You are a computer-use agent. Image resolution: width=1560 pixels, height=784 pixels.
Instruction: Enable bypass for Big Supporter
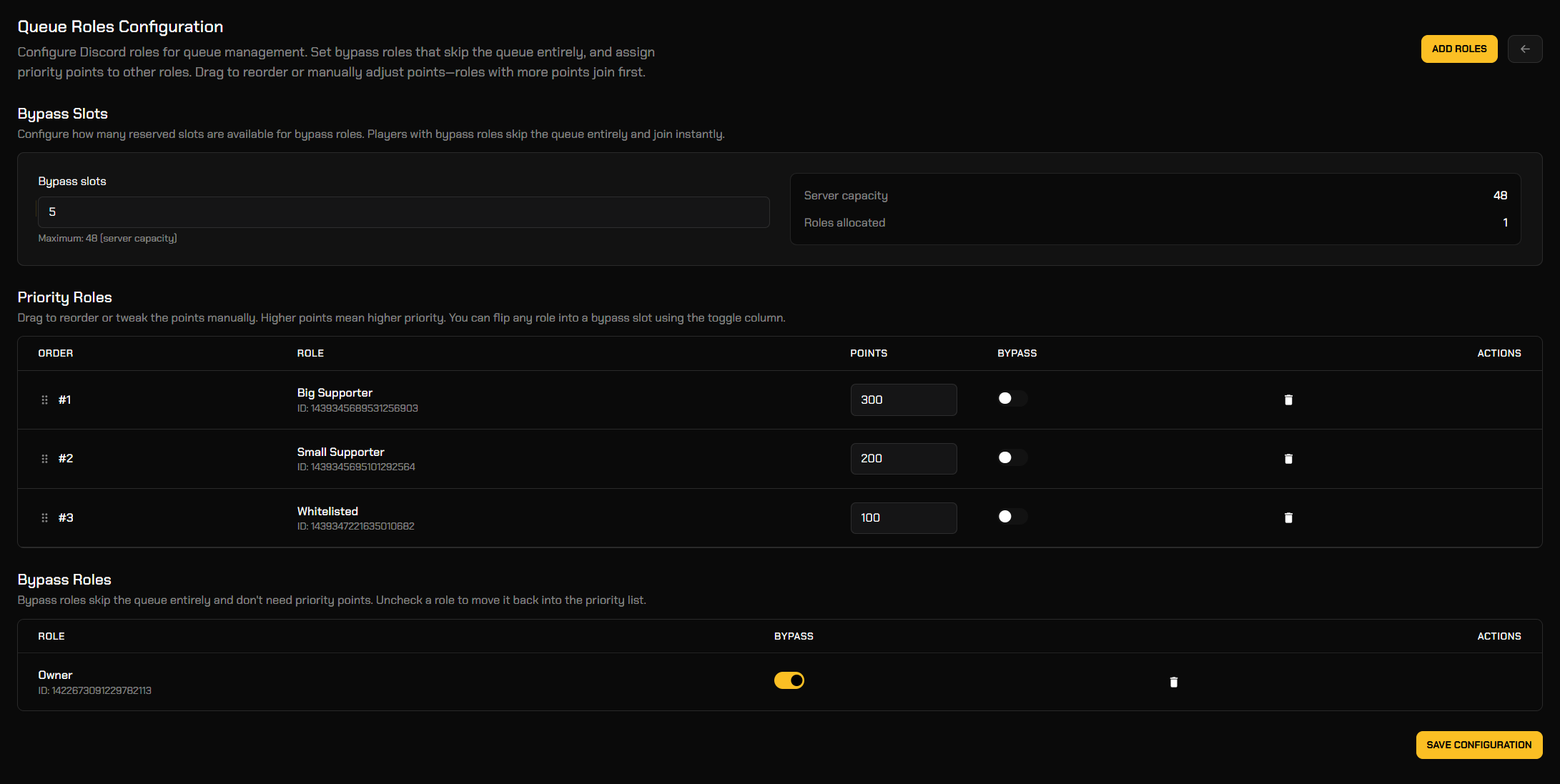(1012, 398)
